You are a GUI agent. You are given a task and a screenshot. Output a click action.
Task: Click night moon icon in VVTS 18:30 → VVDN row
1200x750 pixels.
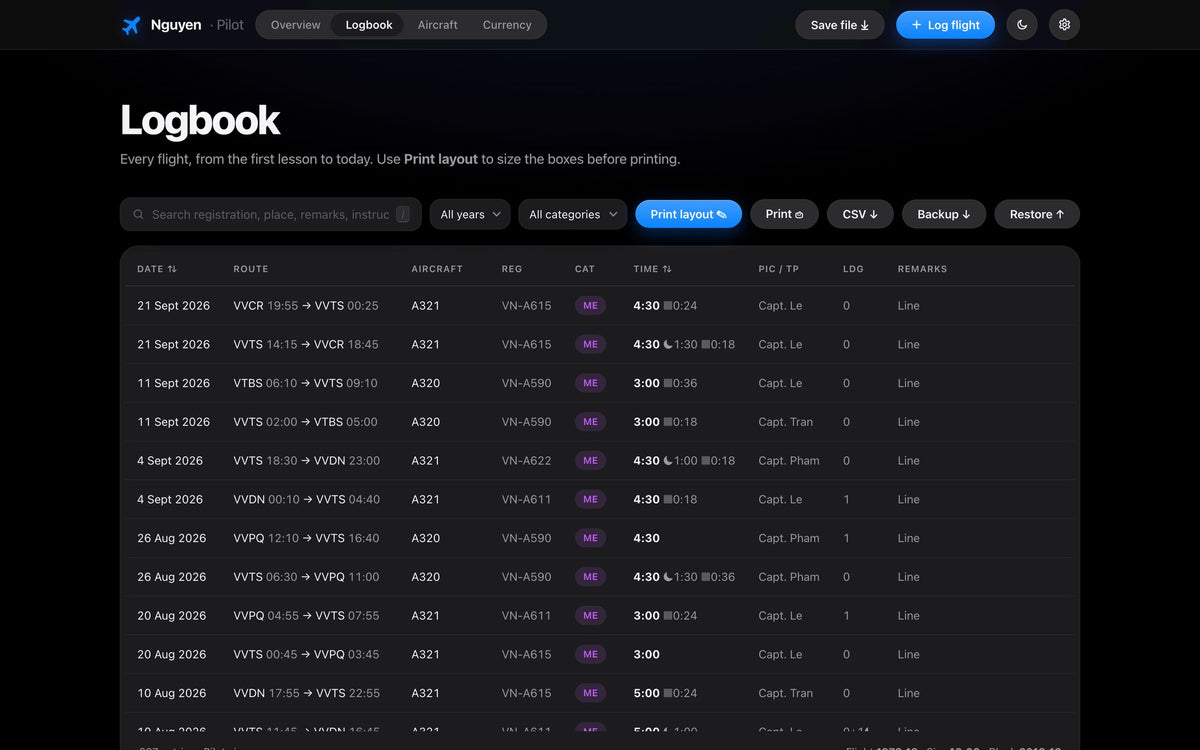(668, 461)
